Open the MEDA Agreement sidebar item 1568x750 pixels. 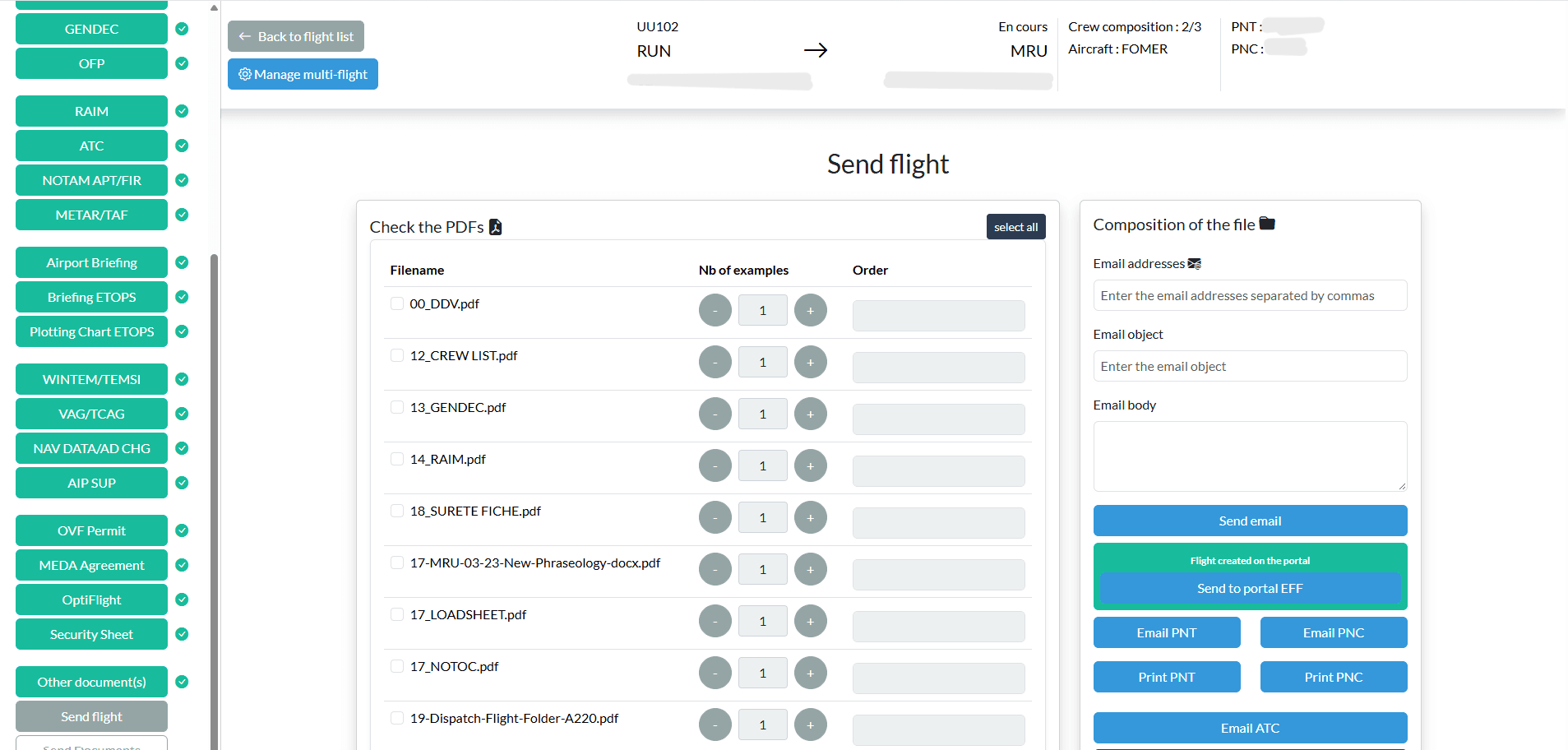click(x=91, y=565)
